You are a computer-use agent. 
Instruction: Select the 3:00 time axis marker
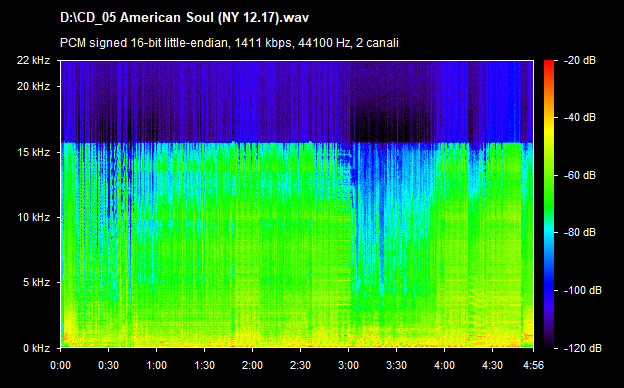[x=348, y=365]
